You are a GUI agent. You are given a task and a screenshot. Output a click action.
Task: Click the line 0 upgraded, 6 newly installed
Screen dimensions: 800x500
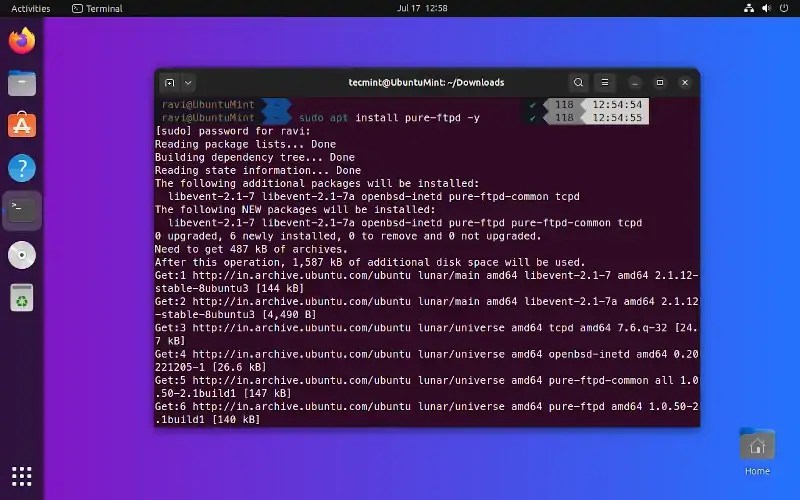pos(348,236)
